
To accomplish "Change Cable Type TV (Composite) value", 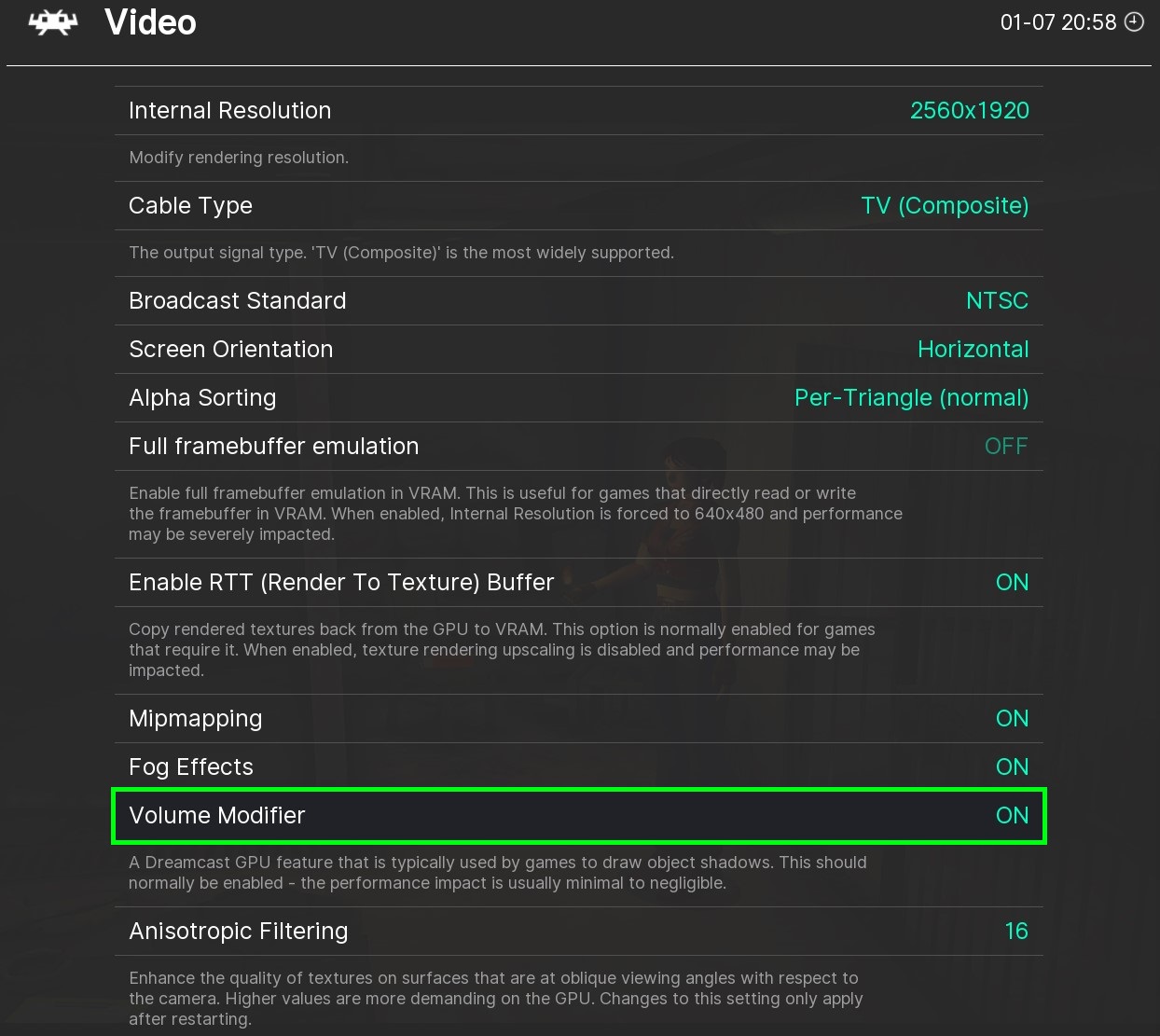I will pos(944,206).
